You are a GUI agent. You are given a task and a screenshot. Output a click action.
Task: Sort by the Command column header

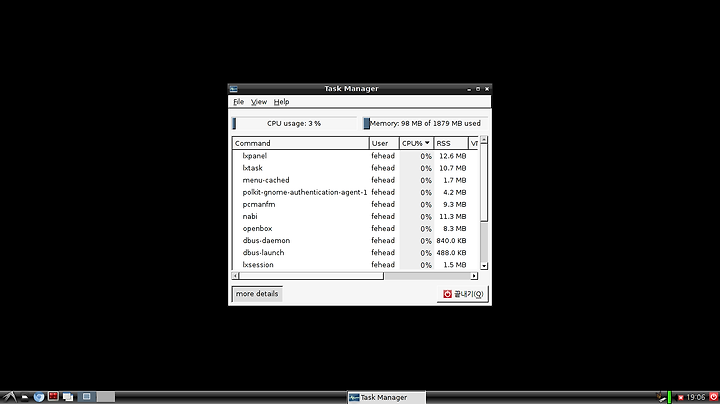tap(300, 143)
